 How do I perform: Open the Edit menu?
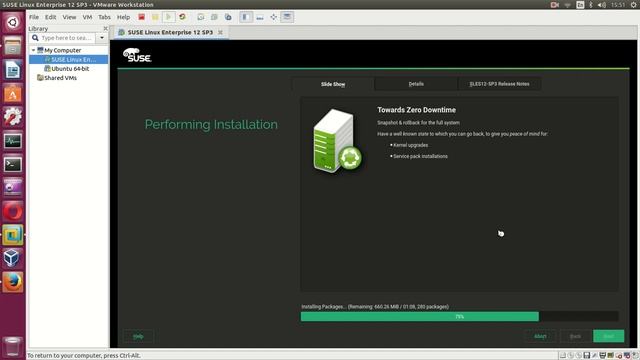pyautogui.click(x=50, y=17)
